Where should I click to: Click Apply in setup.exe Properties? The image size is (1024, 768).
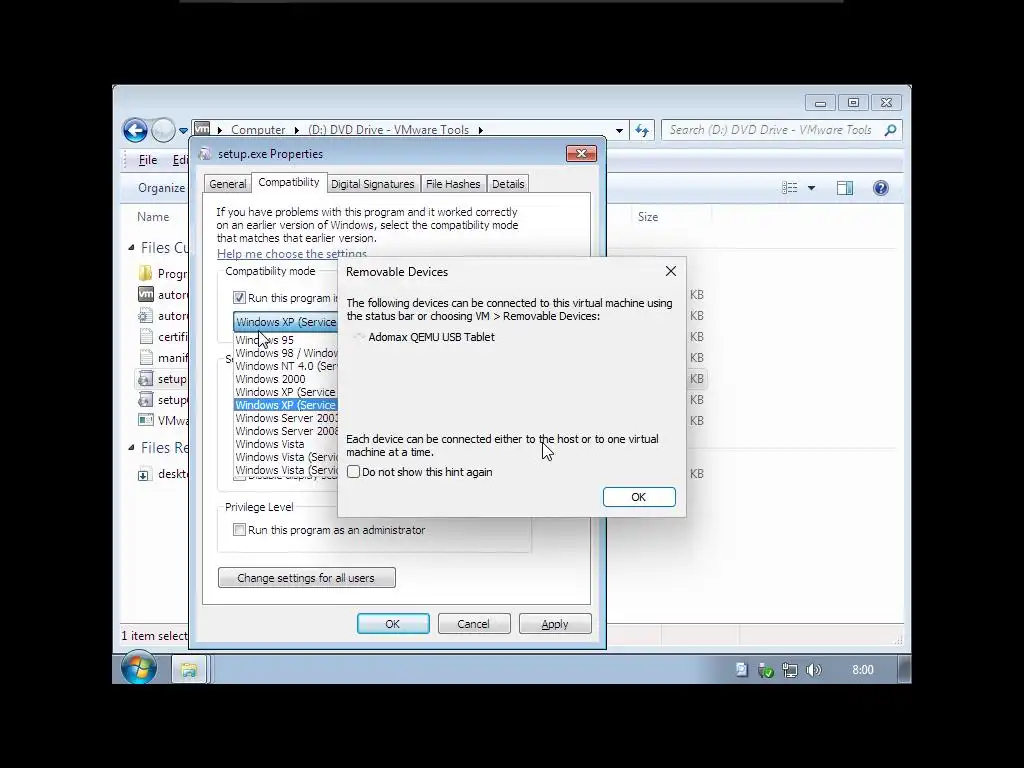pos(555,624)
